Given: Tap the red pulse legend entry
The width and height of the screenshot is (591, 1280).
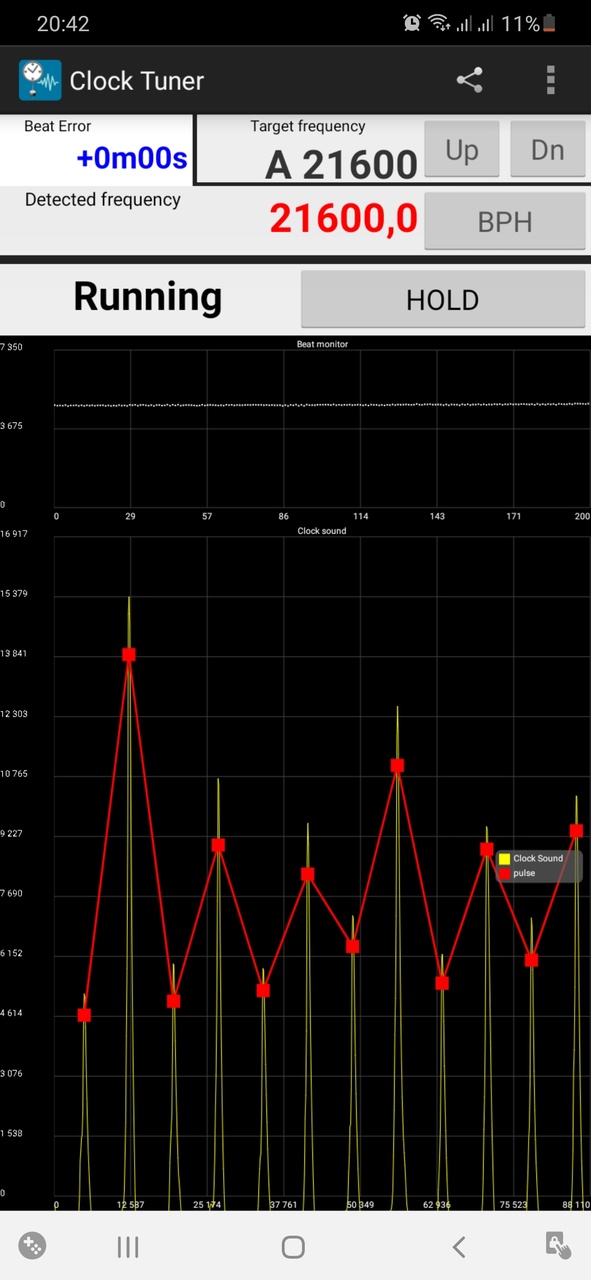Looking at the screenshot, I should click(517, 873).
